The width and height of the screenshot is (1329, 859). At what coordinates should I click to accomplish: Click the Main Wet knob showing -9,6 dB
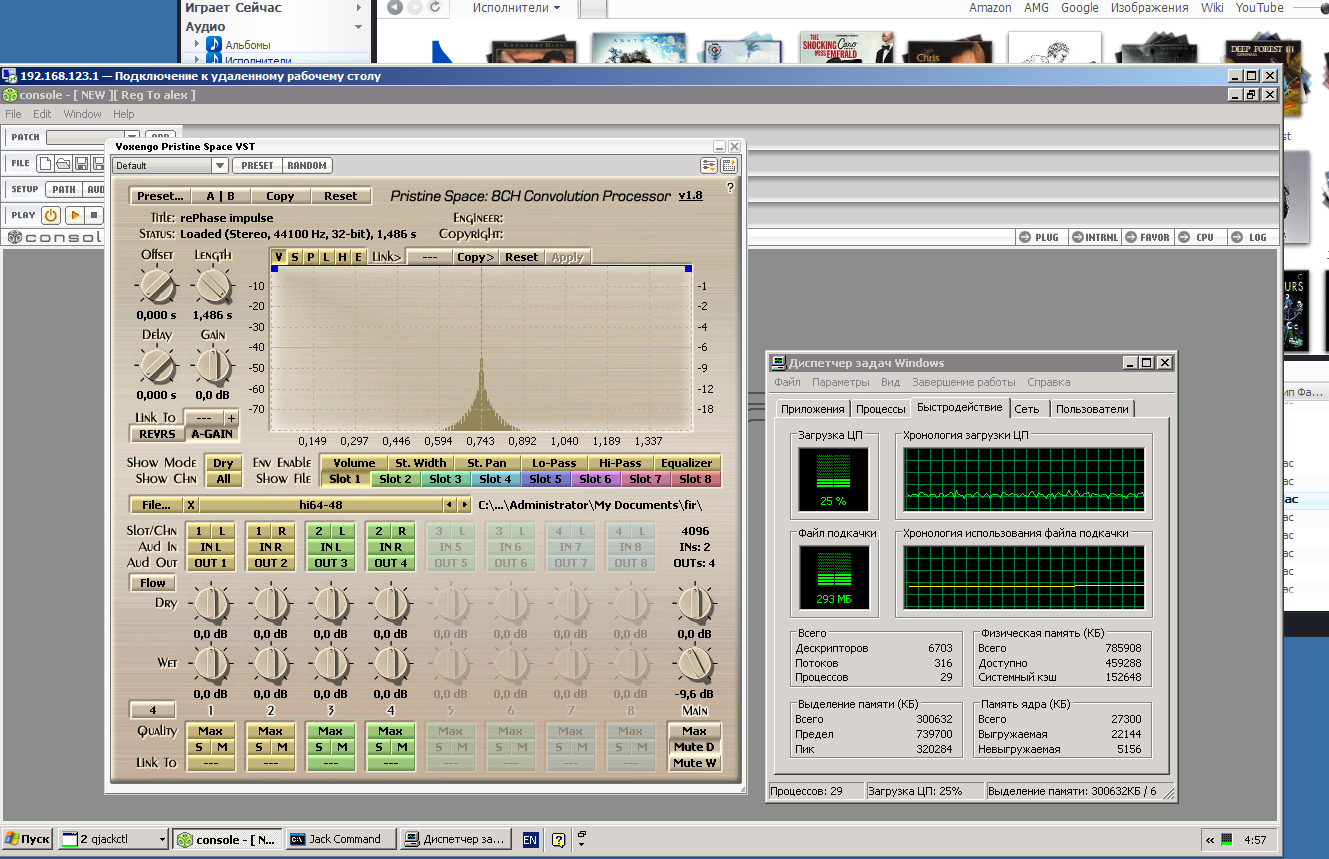pyautogui.click(x=694, y=662)
